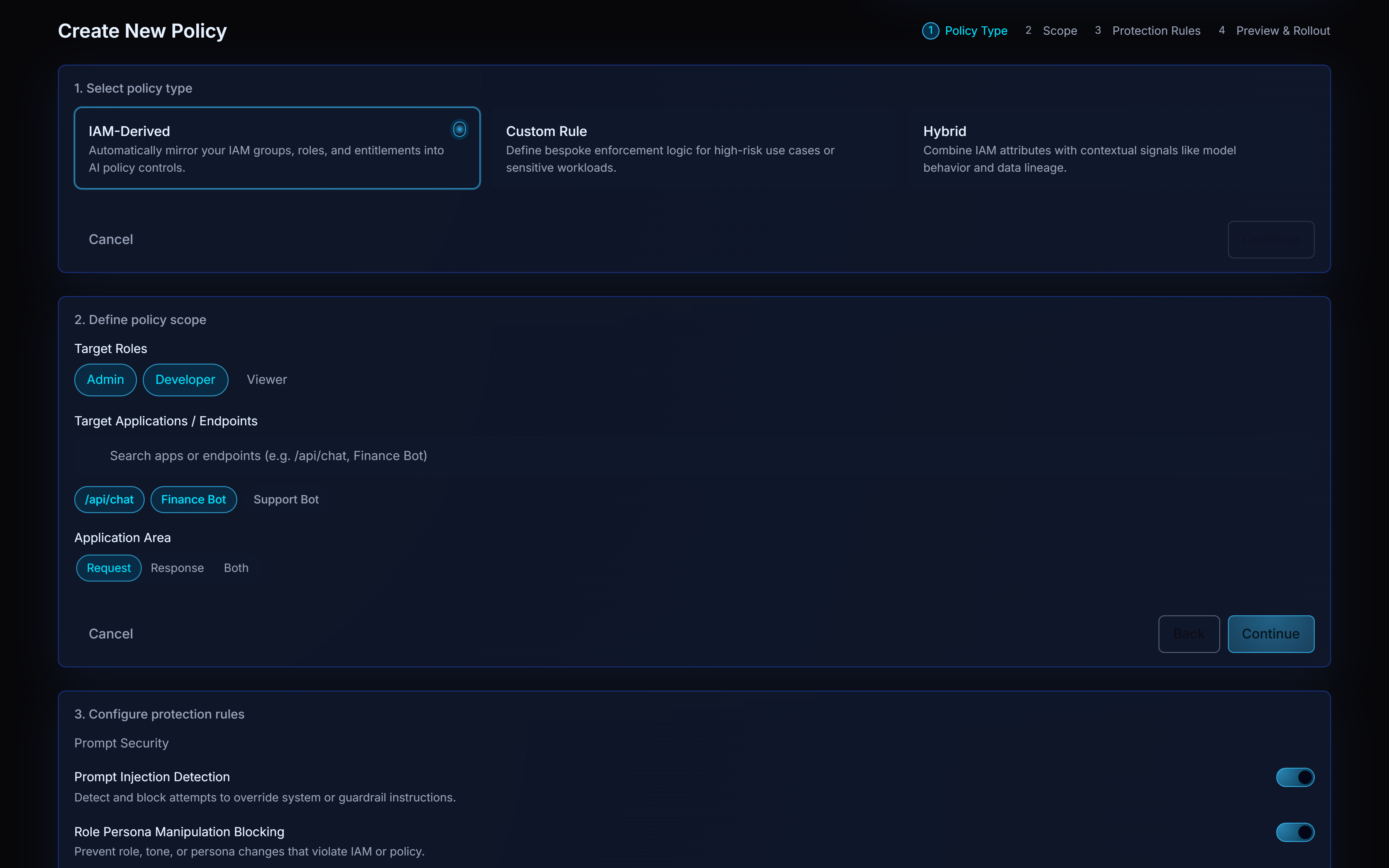Screen dimensions: 1389x868
Task: Toggle off the Finance Bot endpoint
Action: pyautogui.click(x=194, y=500)
